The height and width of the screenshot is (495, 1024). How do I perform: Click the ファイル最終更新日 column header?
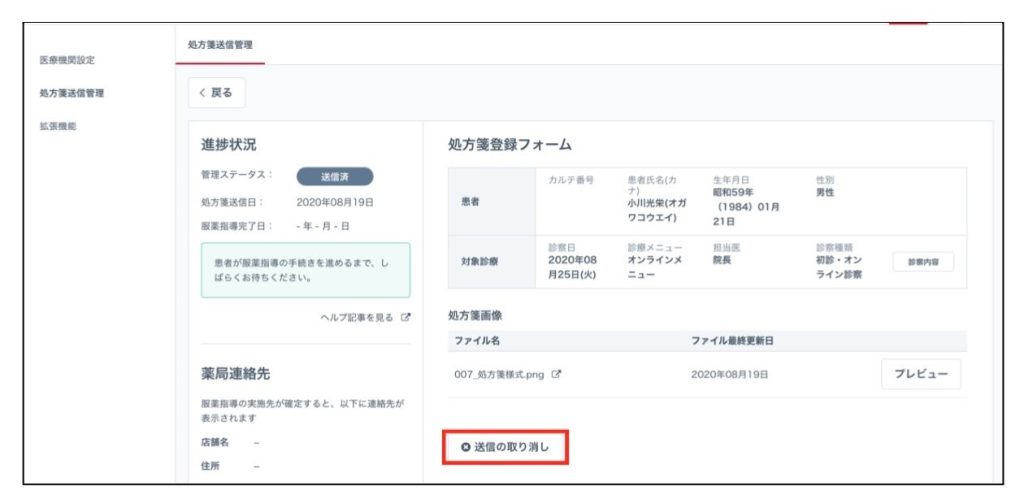[x=732, y=341]
